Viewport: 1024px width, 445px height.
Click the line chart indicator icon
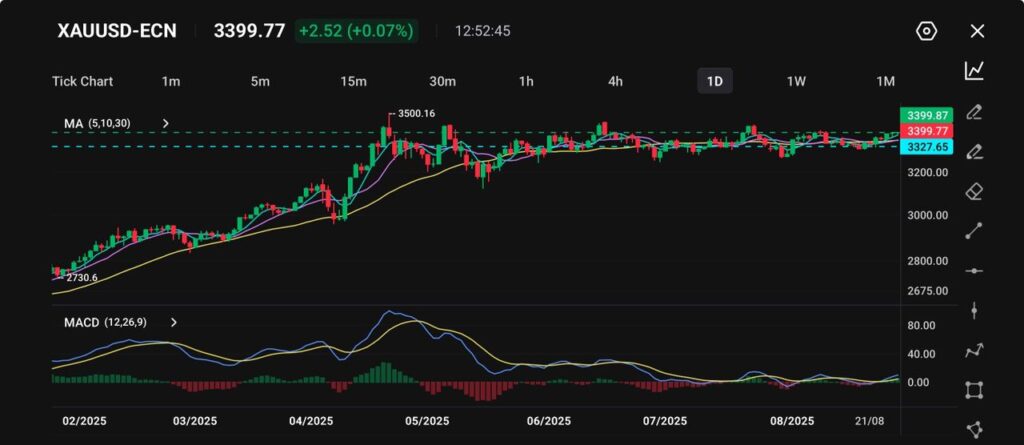[974, 71]
